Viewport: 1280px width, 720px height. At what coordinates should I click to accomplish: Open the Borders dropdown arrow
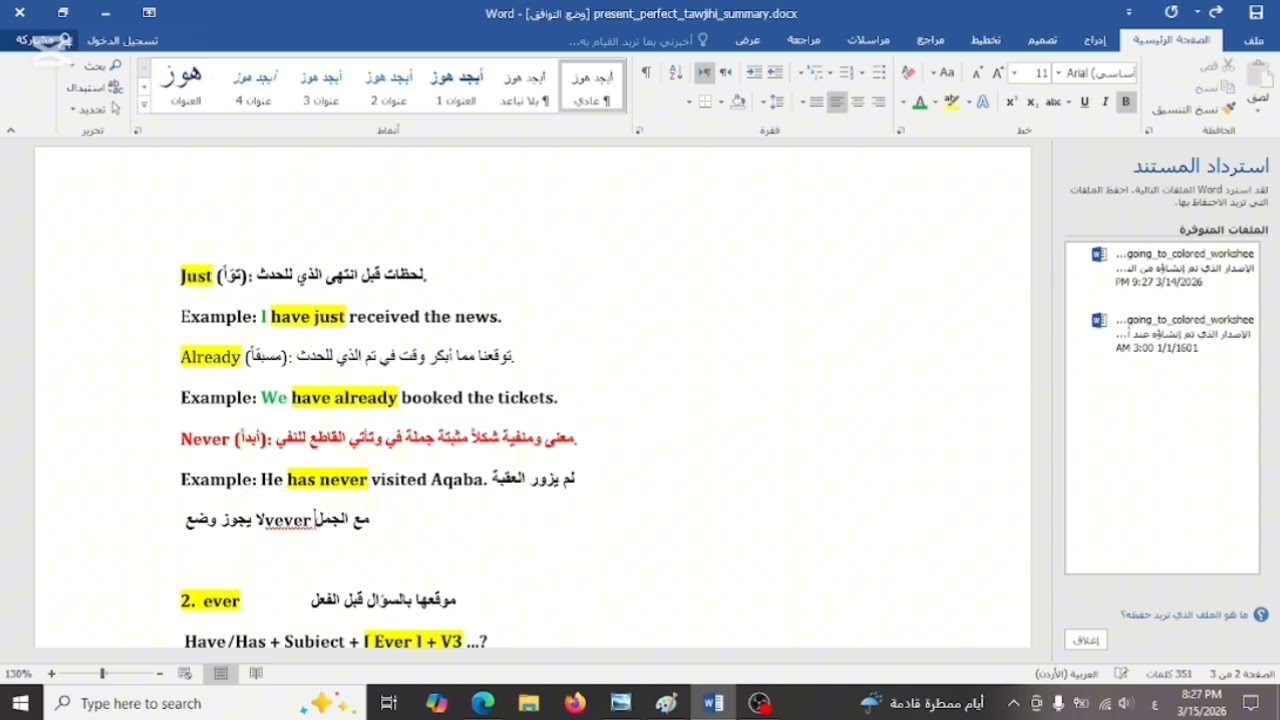coord(689,102)
